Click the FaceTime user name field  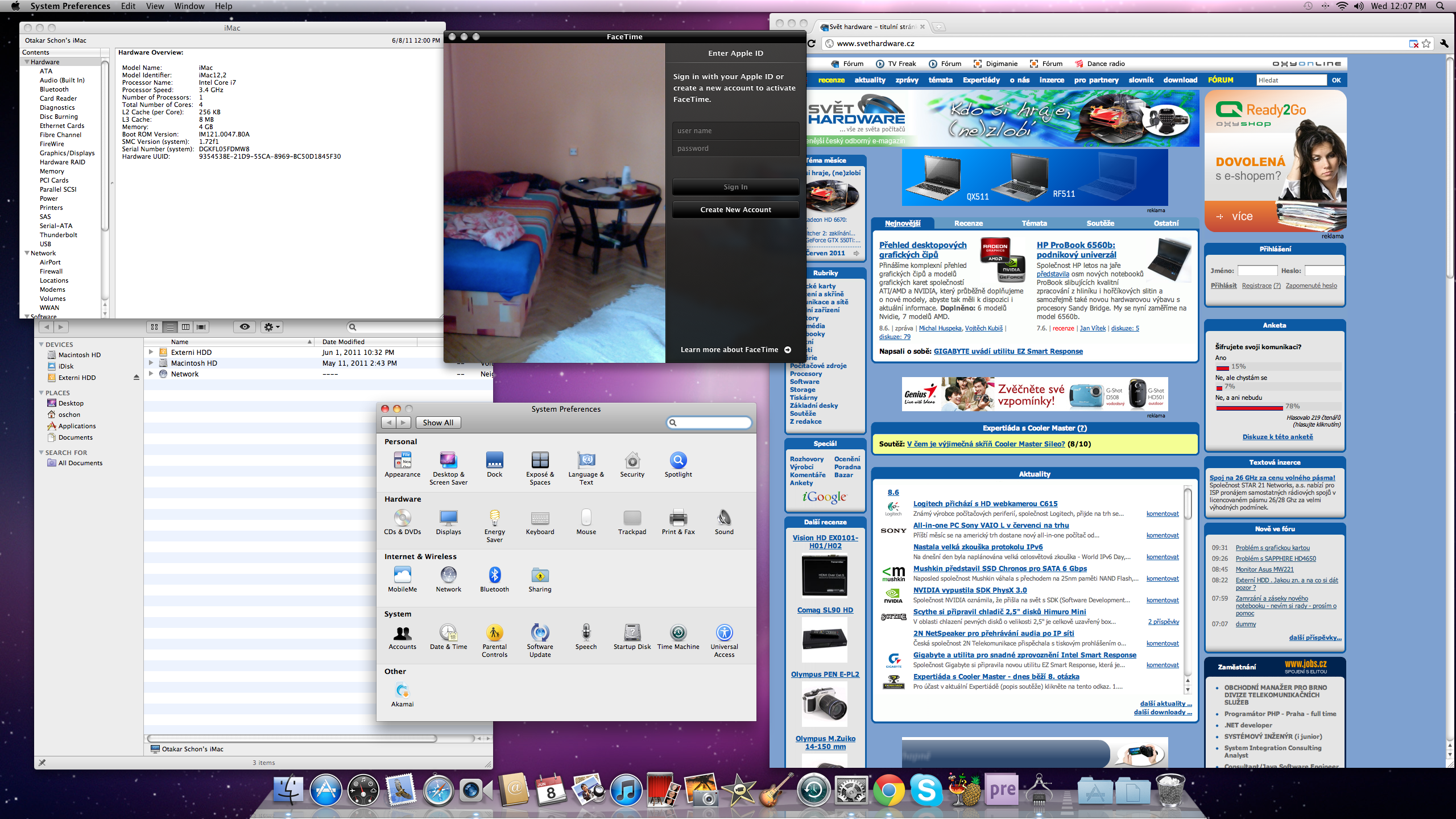[735, 131]
